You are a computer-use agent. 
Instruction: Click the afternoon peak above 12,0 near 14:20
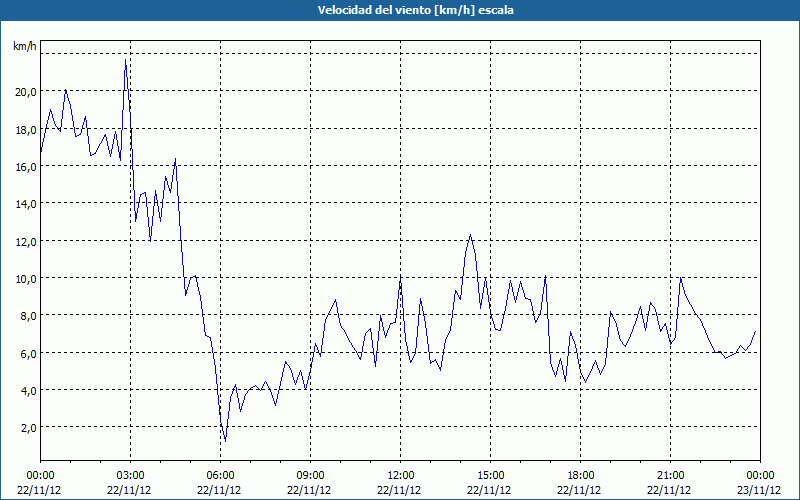click(x=470, y=235)
